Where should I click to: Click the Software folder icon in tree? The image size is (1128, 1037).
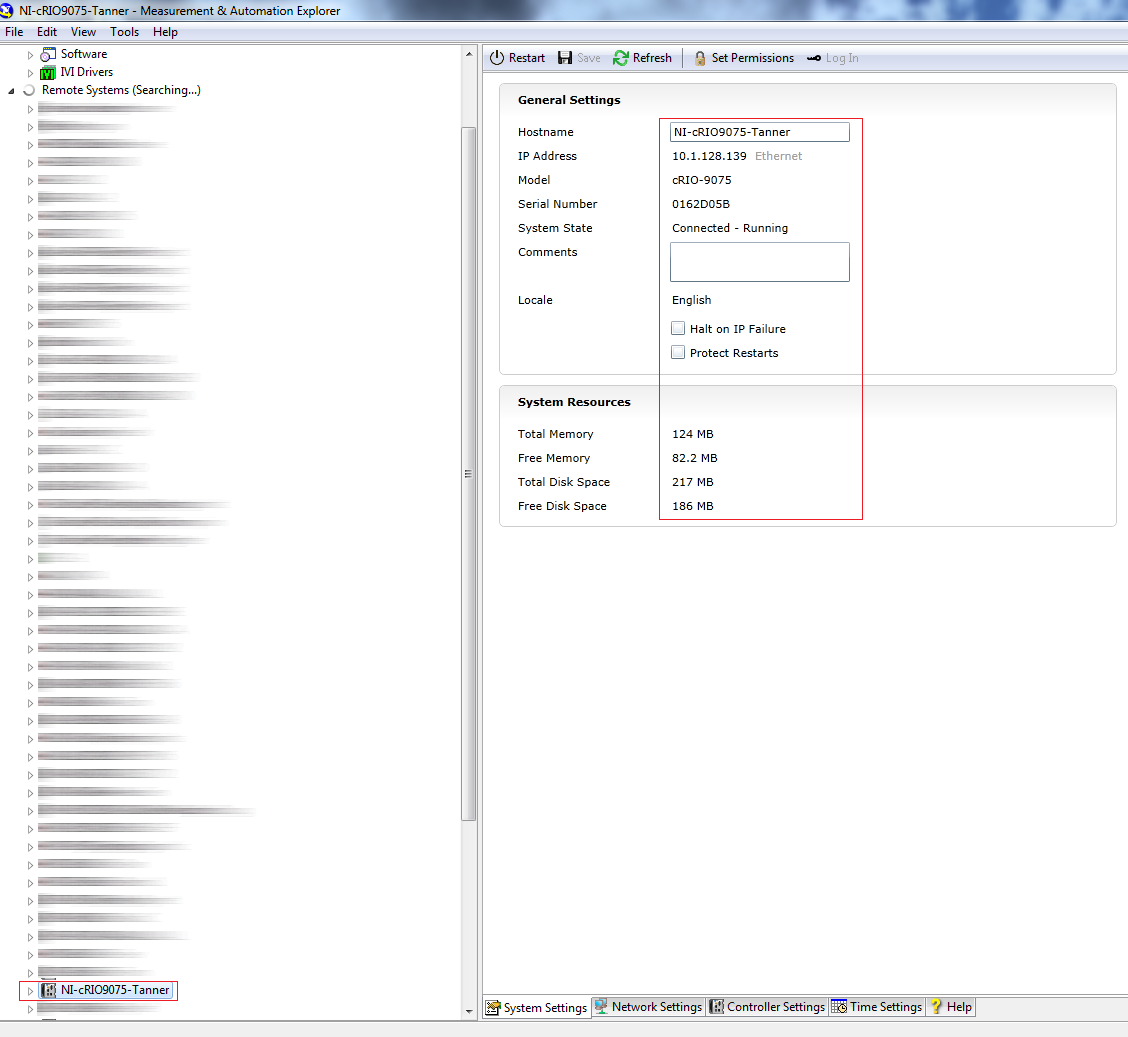point(48,54)
